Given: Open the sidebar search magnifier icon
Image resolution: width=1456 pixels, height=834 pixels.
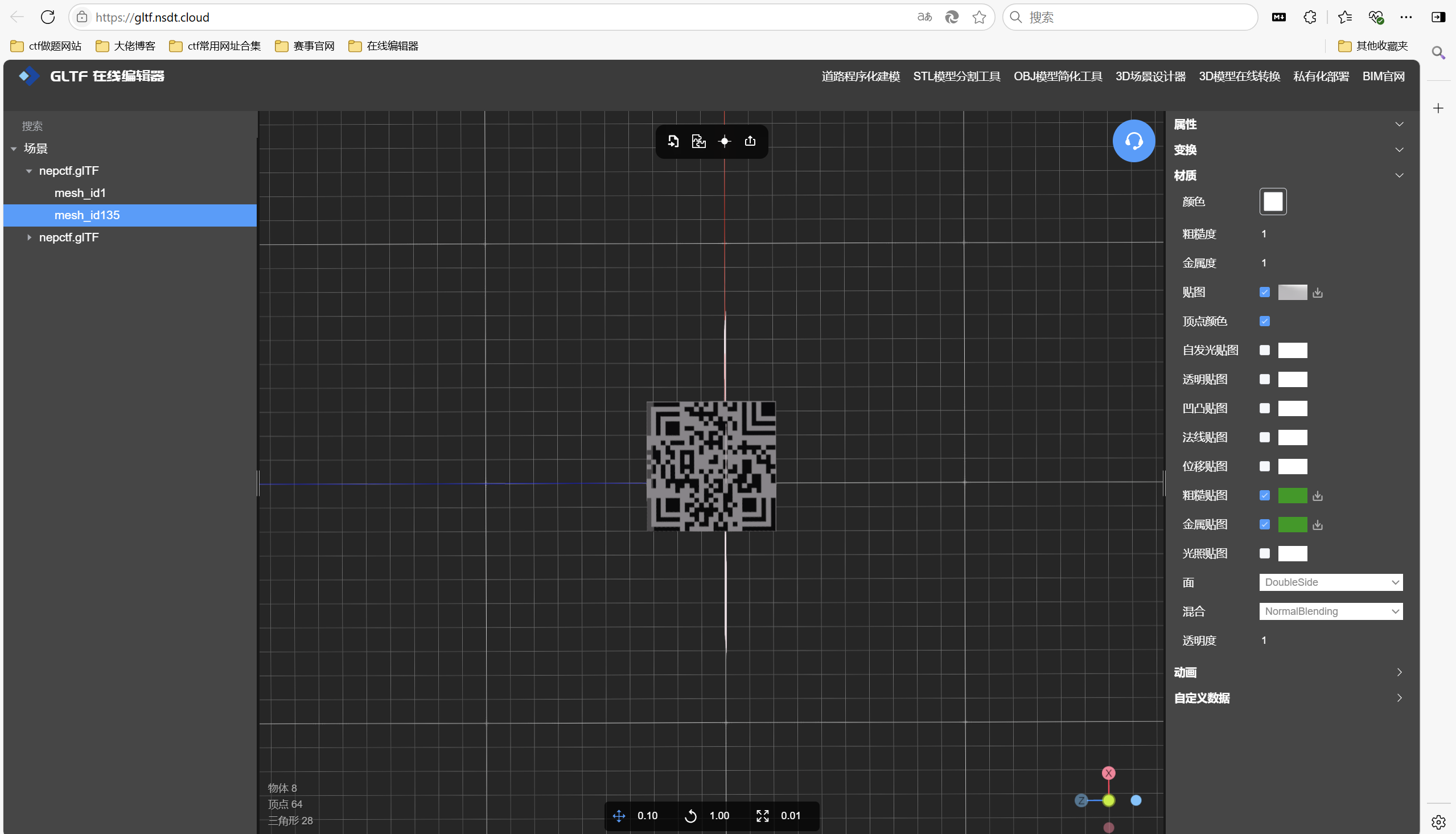Looking at the screenshot, I should 1438,54.
